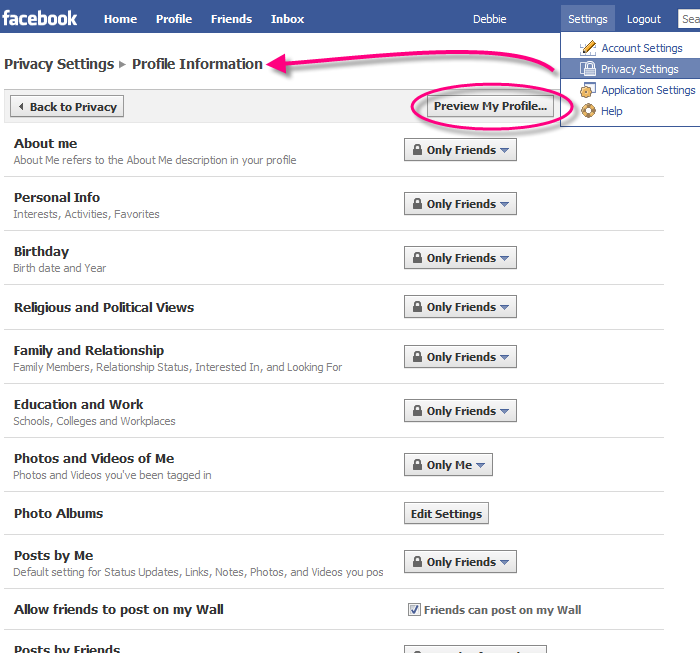Click the Religious and Political Views heading

coord(104,308)
